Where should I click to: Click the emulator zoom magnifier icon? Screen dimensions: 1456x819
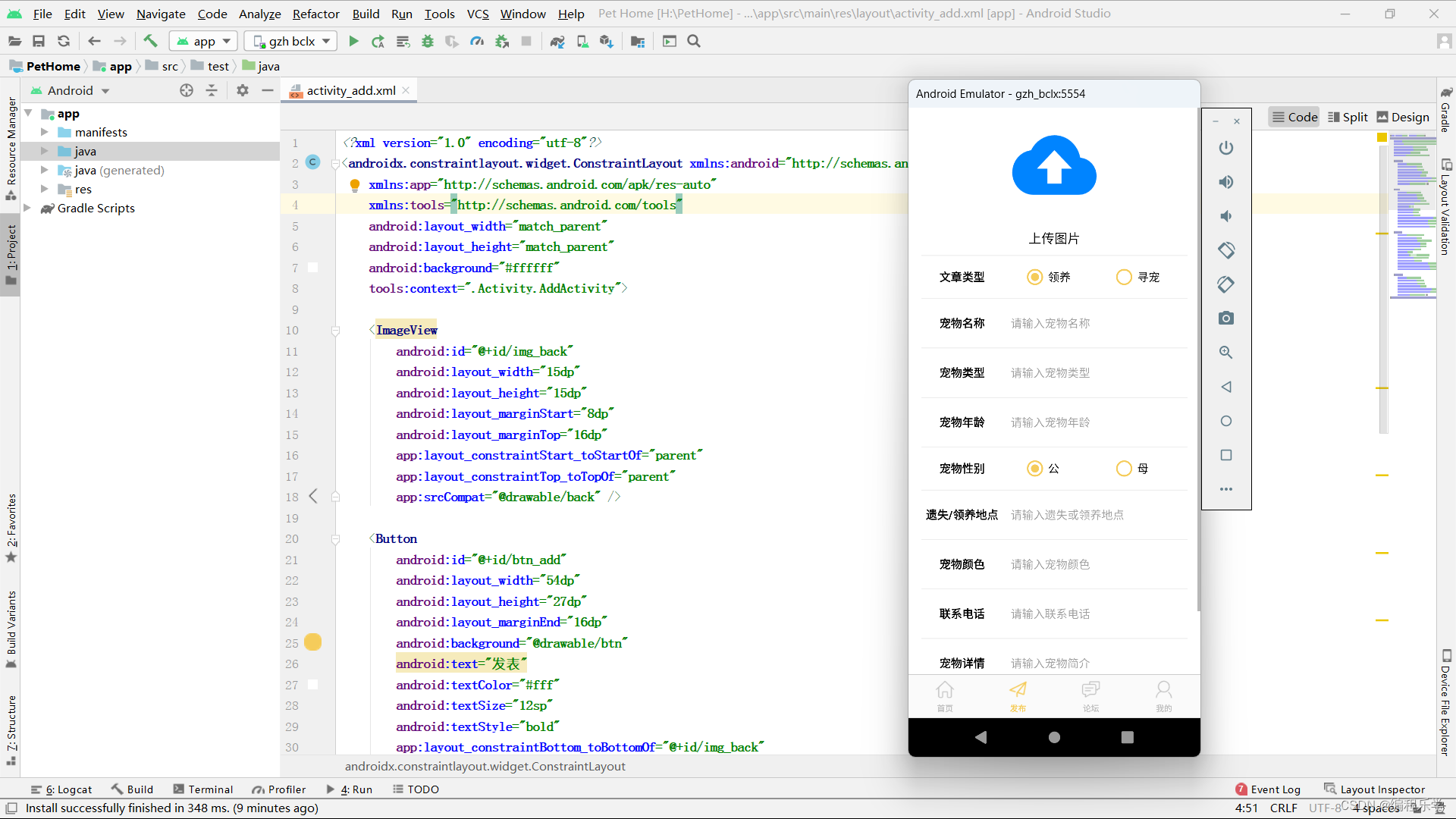(x=1225, y=353)
